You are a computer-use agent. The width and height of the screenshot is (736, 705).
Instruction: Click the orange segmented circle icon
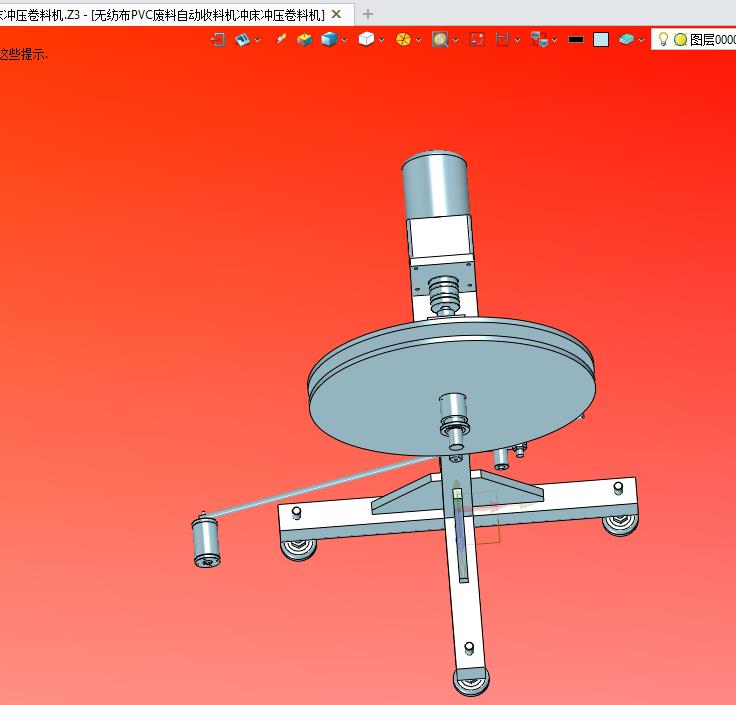(x=403, y=39)
